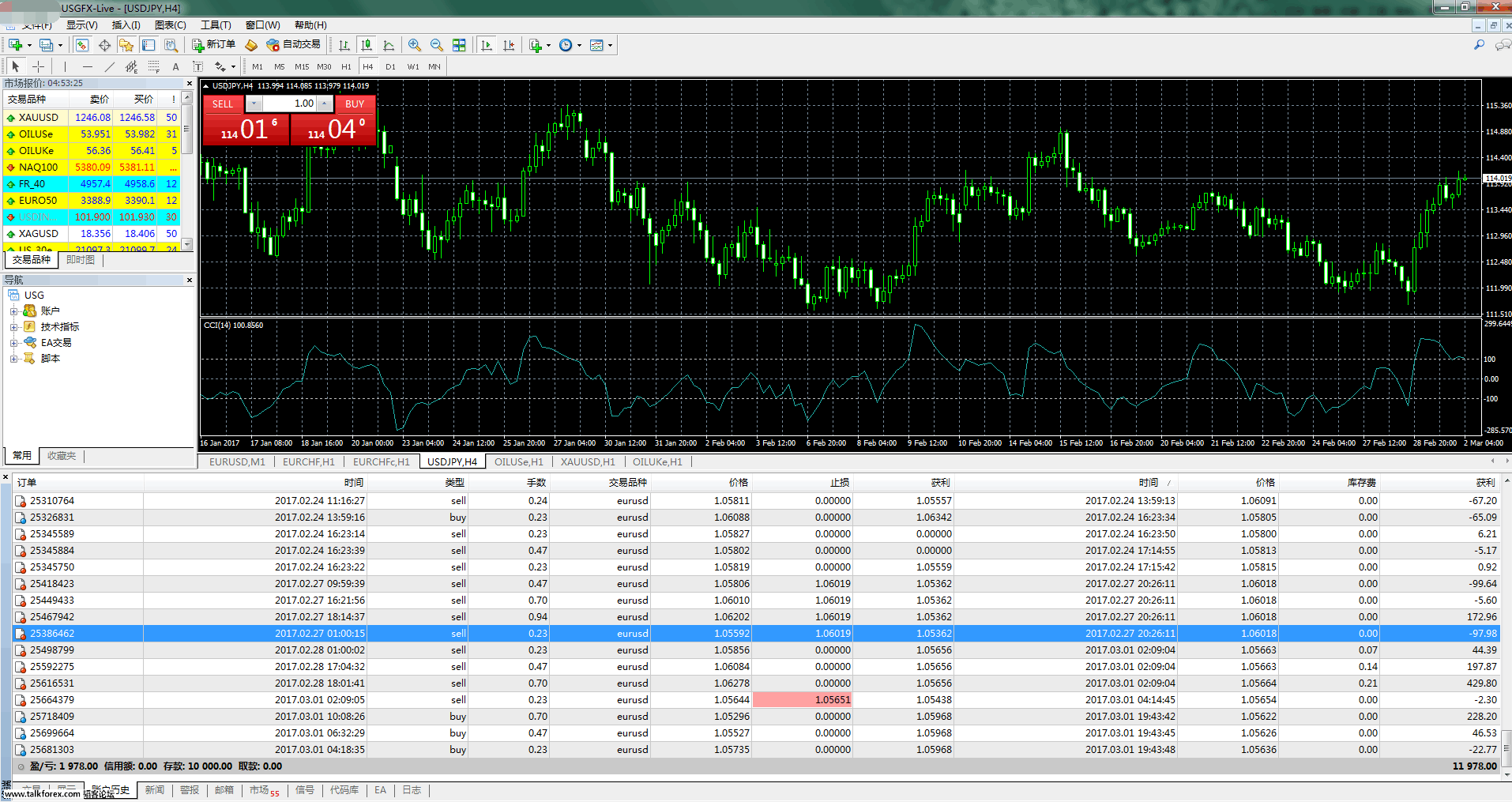The image size is (1512, 802).
Task: Switch chart to Line Chart type
Action: pos(388,45)
